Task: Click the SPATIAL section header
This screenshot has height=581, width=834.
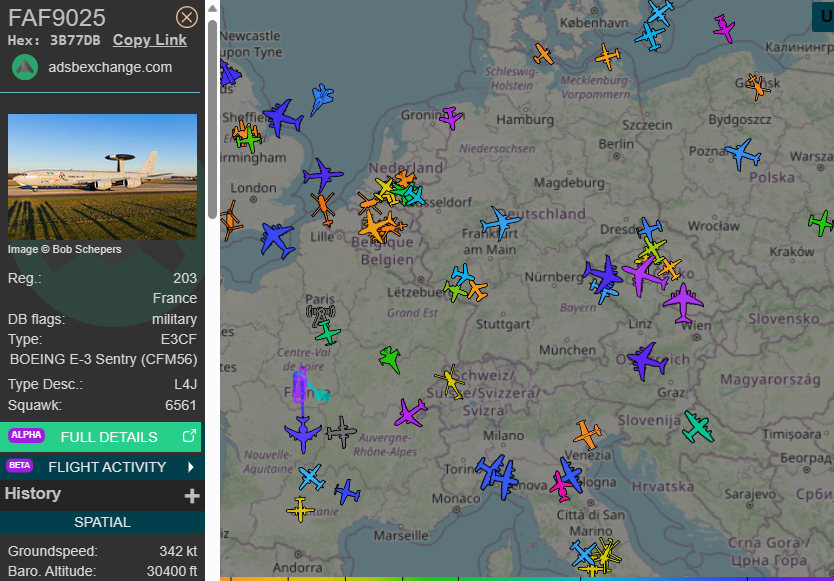Action: tap(102, 522)
